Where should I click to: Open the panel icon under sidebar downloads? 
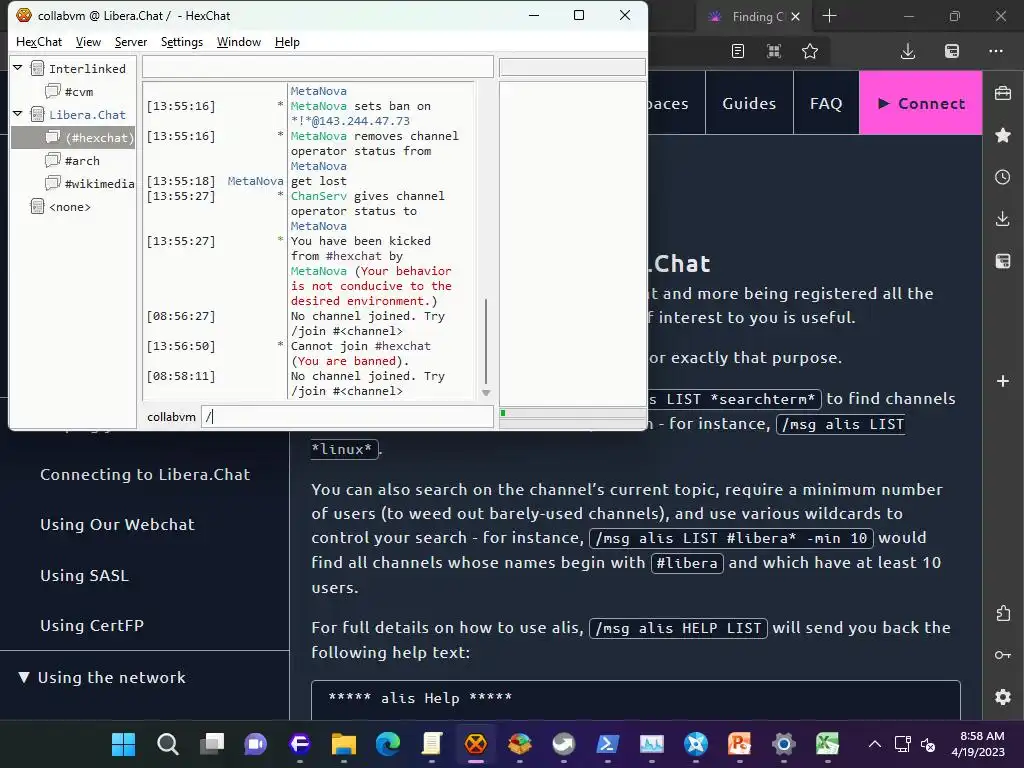[x=1003, y=261]
